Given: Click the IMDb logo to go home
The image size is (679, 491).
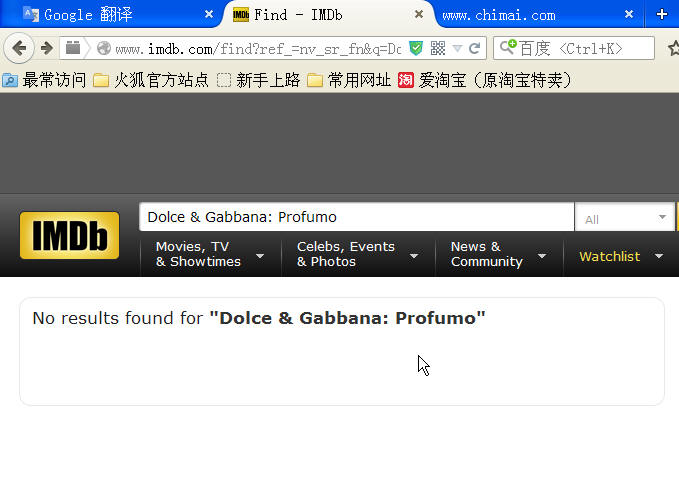Looking at the screenshot, I should click(x=69, y=235).
